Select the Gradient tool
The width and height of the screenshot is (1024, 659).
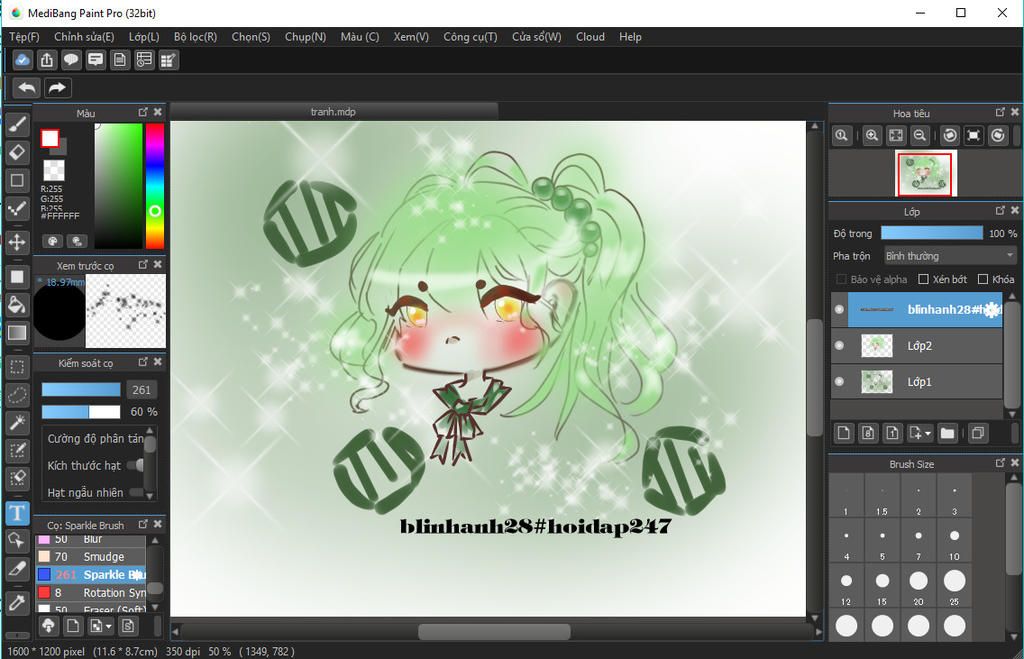click(x=18, y=332)
